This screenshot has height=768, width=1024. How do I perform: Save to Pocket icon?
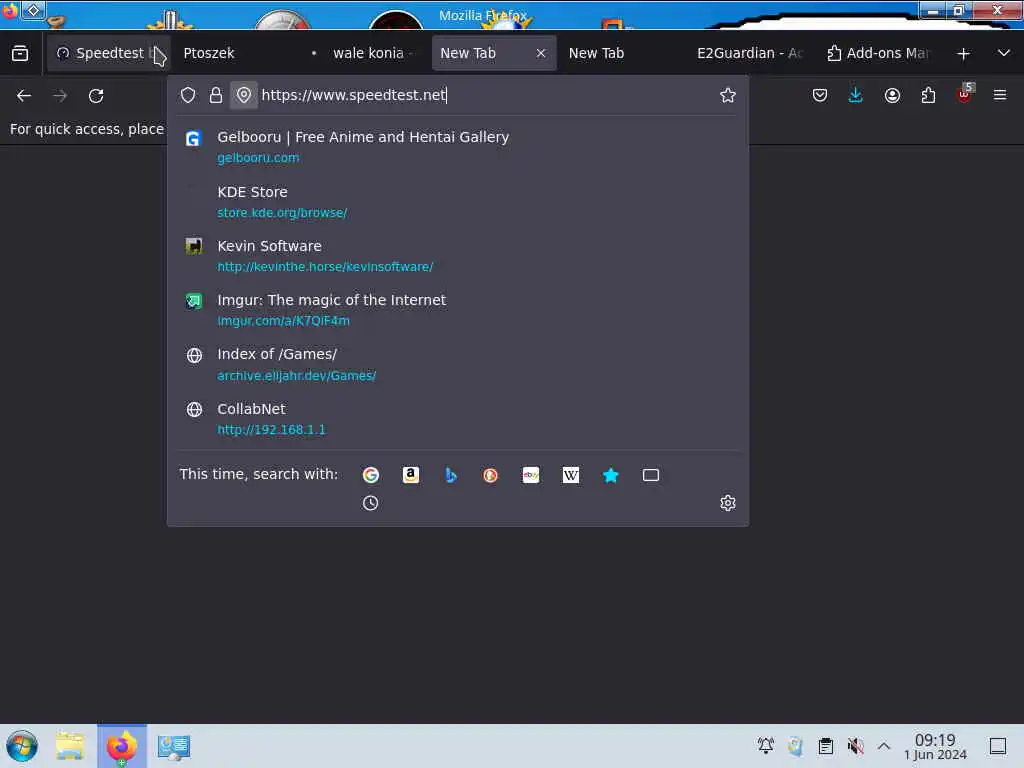point(820,95)
